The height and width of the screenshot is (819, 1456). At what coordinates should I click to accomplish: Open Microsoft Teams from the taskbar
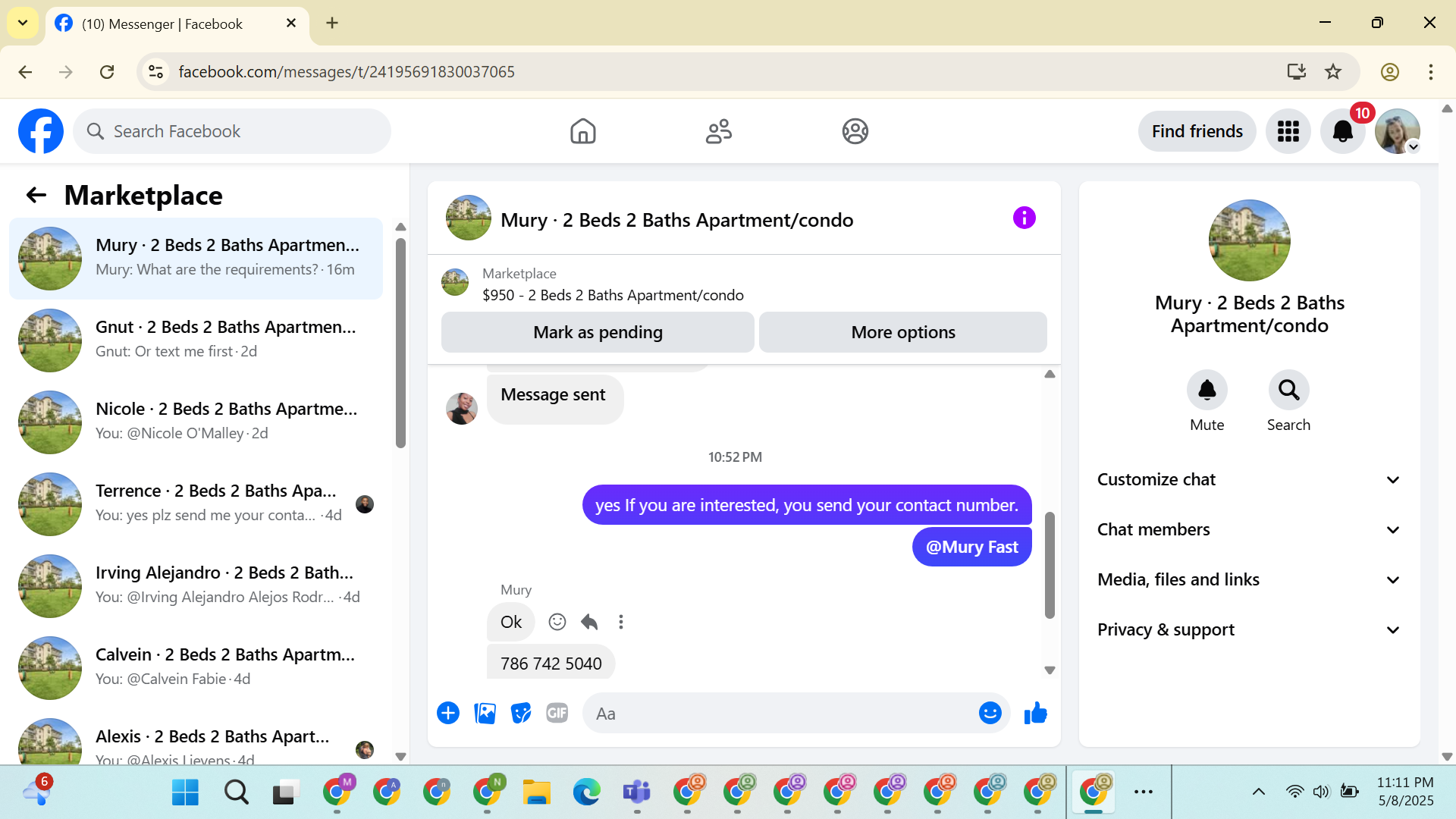tap(636, 792)
